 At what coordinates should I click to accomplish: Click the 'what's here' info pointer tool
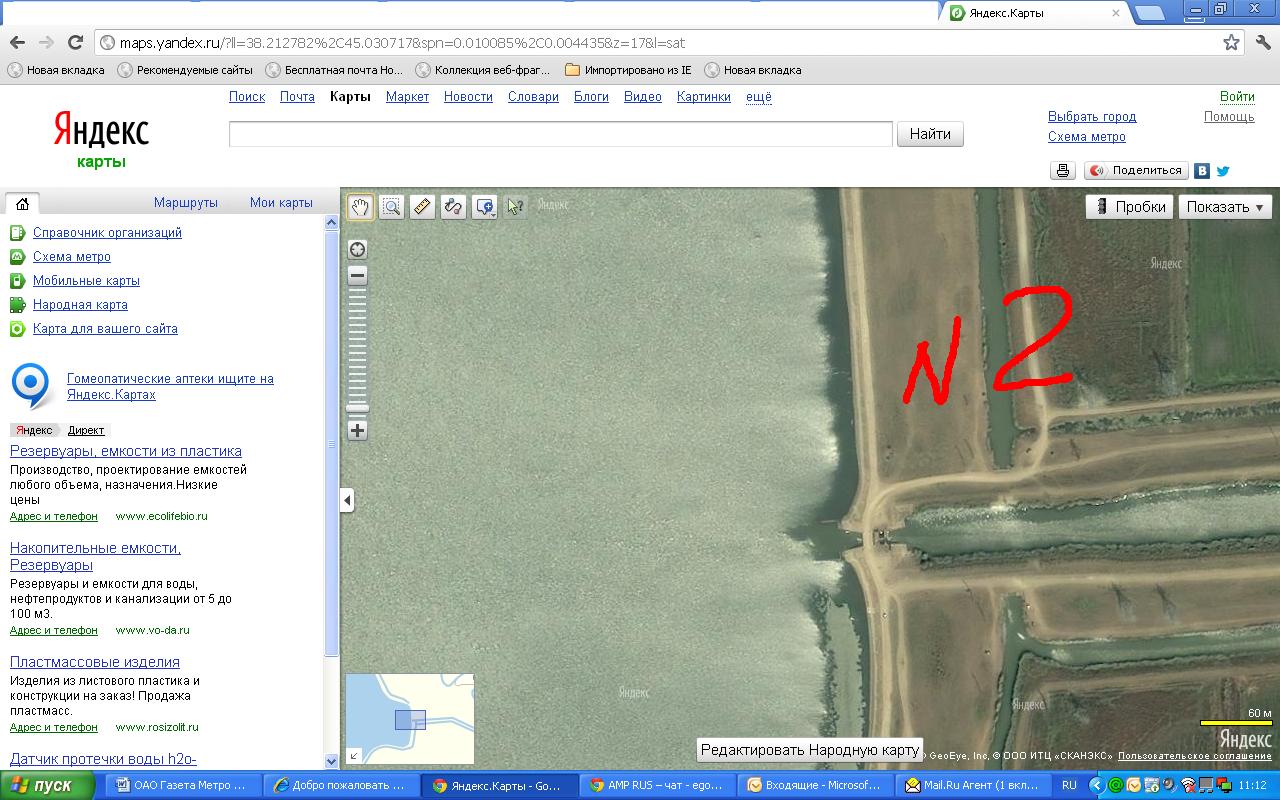[515, 207]
